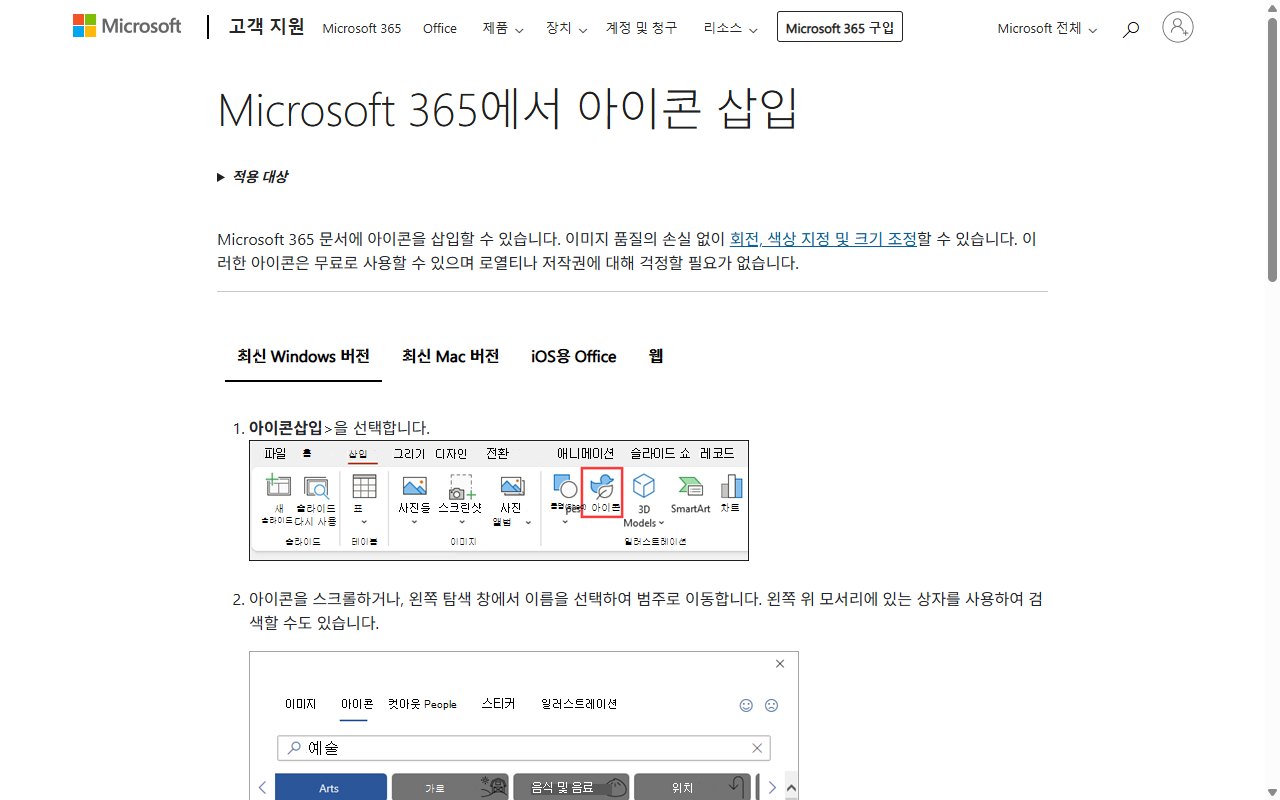Click the 사진 앨범 icon in ribbon screenshot

(x=512, y=486)
